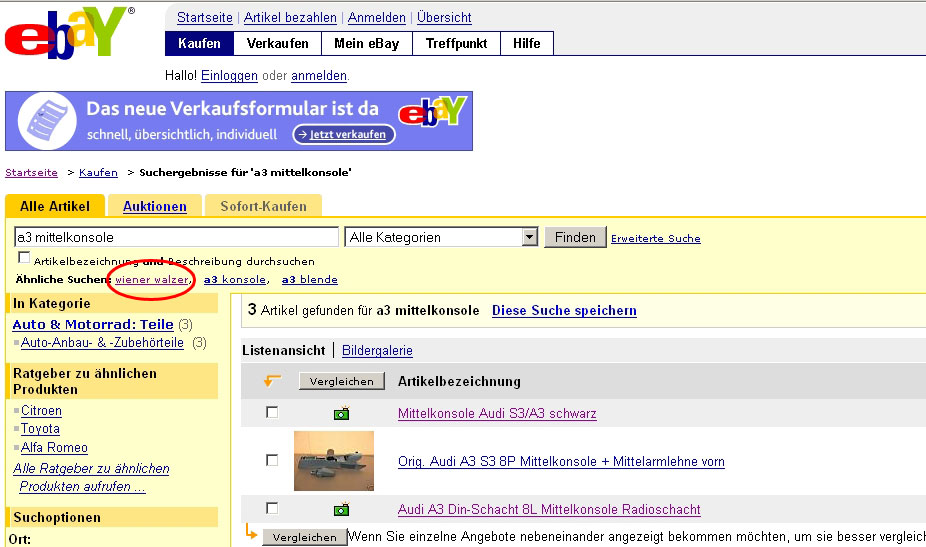The height and width of the screenshot is (547, 926).
Task: Open listing Mittelkonsole Audi S3/A3 schwarz
Action: click(x=497, y=413)
